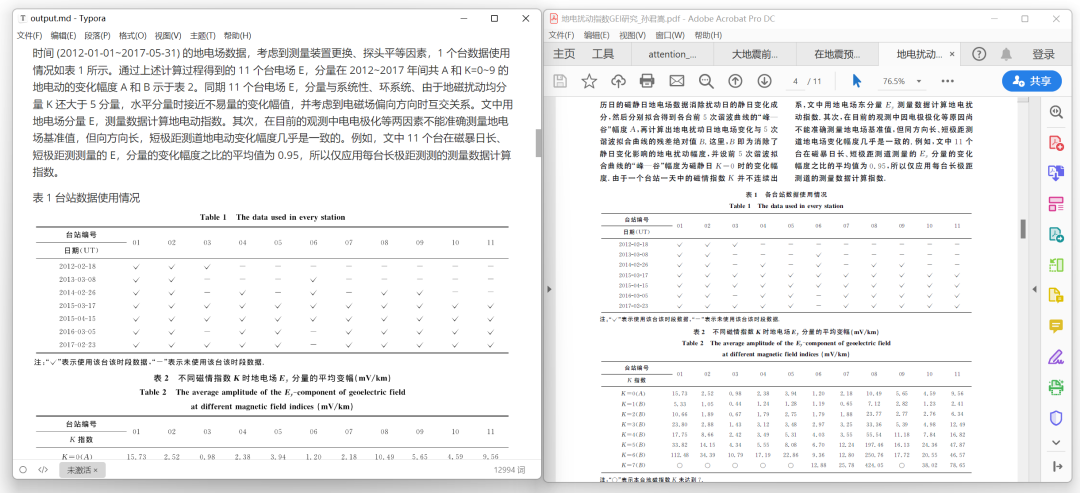Click the magnifier tool at the top of the right pane

pos(1056,112)
